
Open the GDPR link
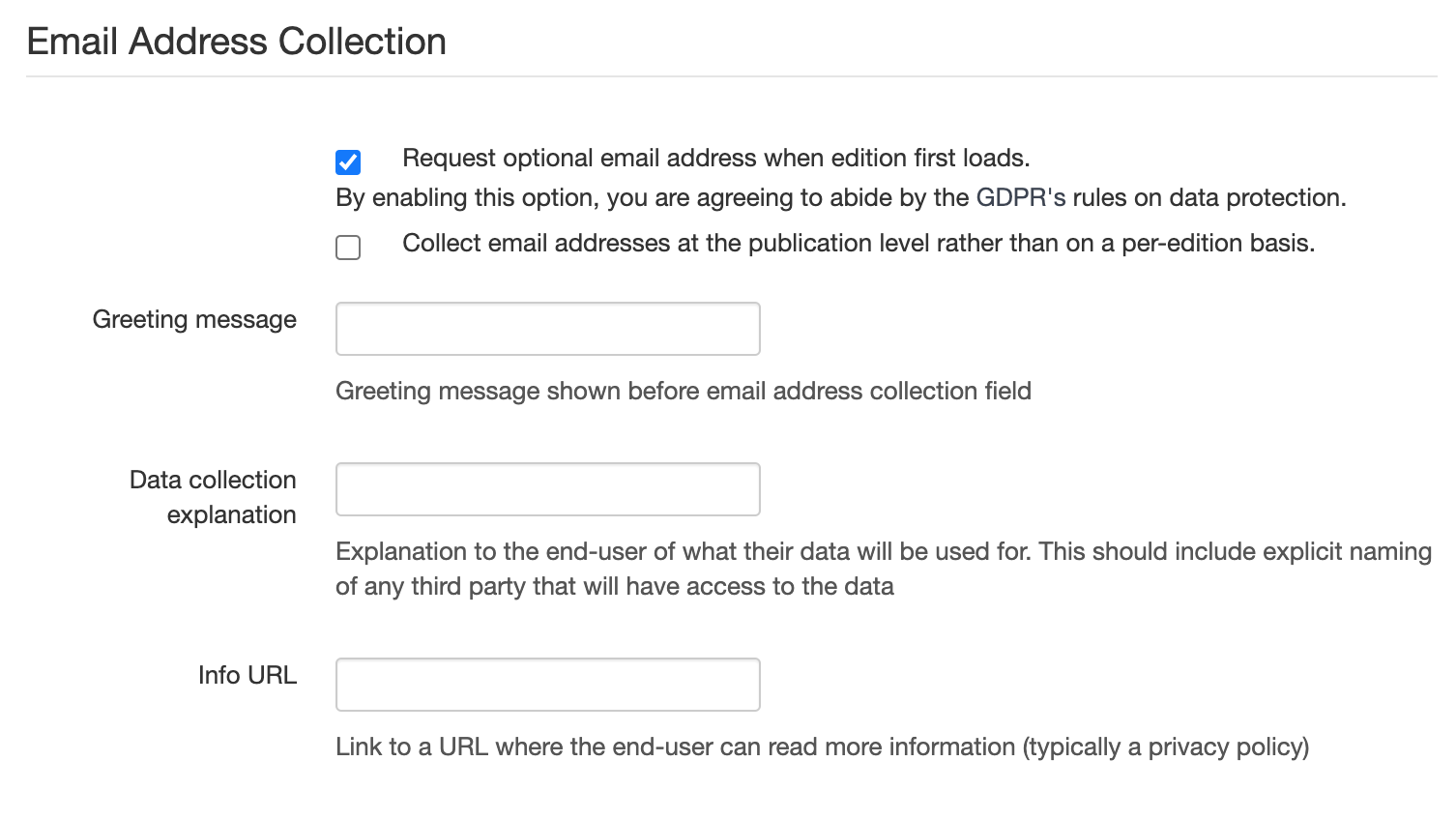point(1020,198)
